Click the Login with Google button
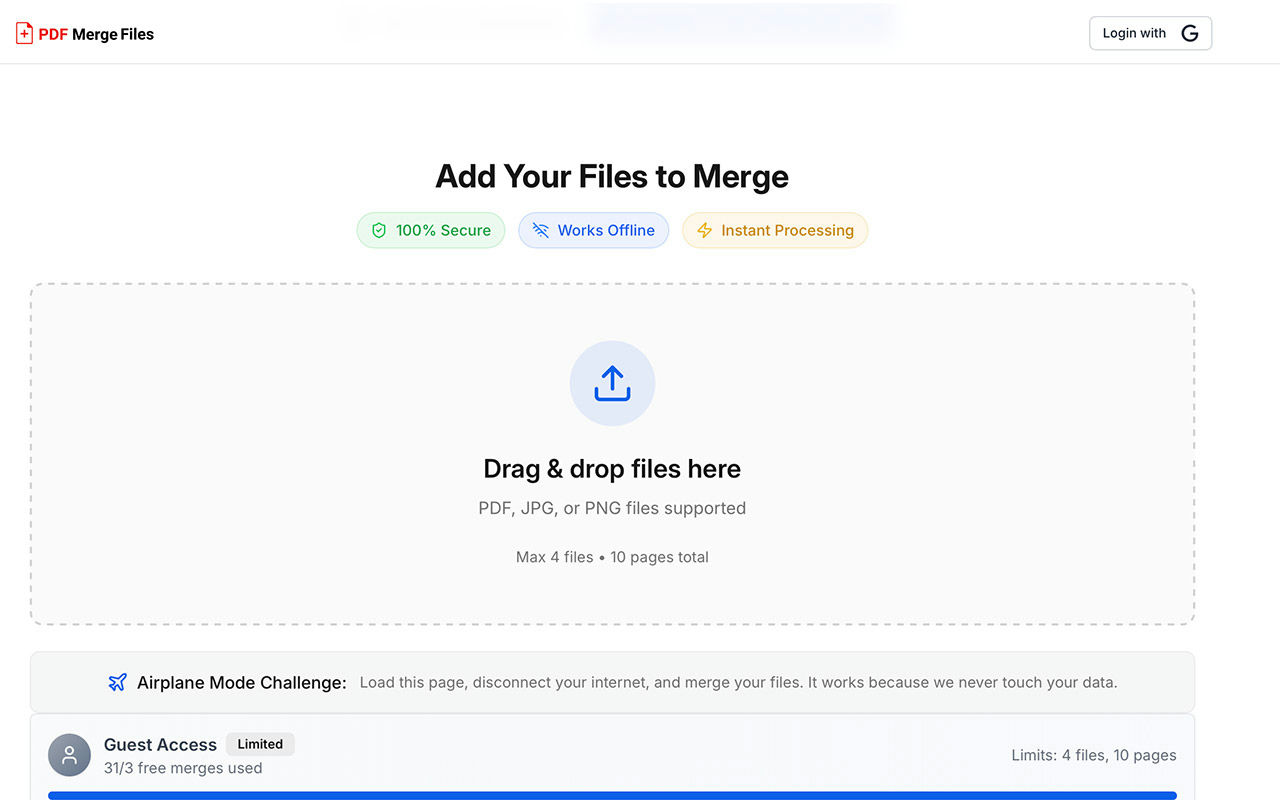Viewport: 1280px width, 800px height. click(1150, 32)
